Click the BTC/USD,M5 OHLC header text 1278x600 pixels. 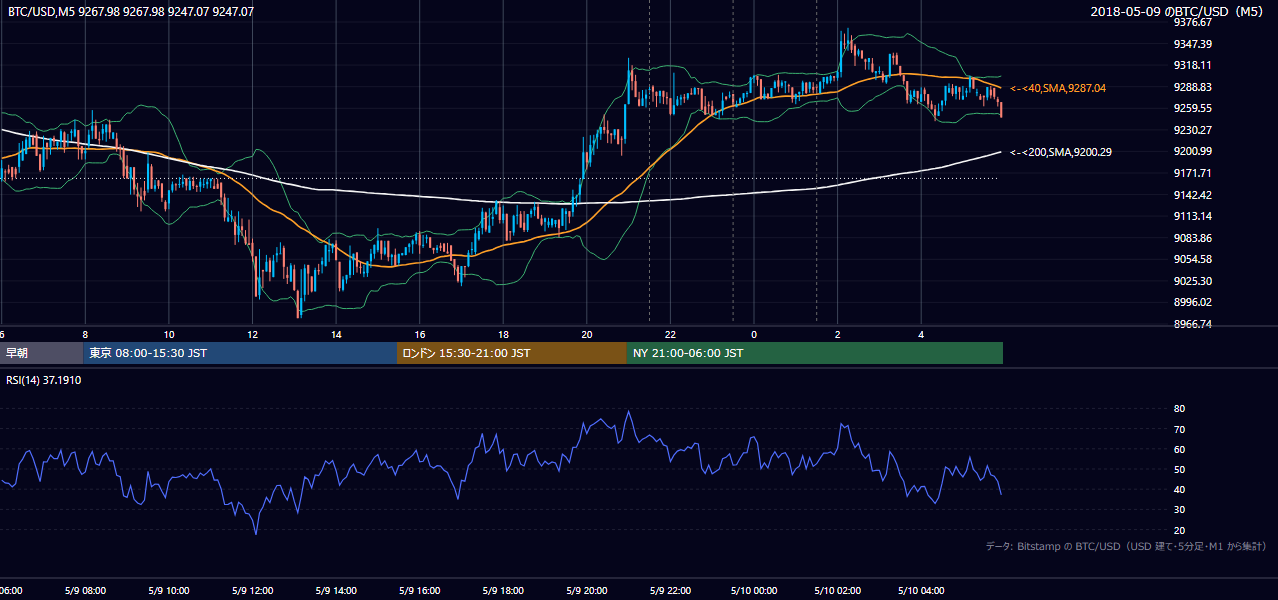pos(131,12)
